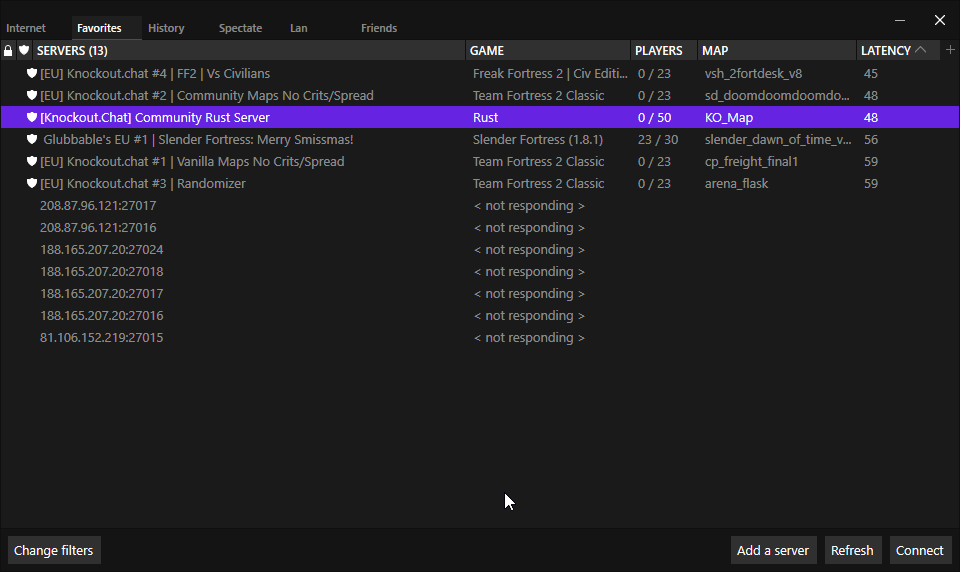Click the shield secure column header icon

click(24, 50)
